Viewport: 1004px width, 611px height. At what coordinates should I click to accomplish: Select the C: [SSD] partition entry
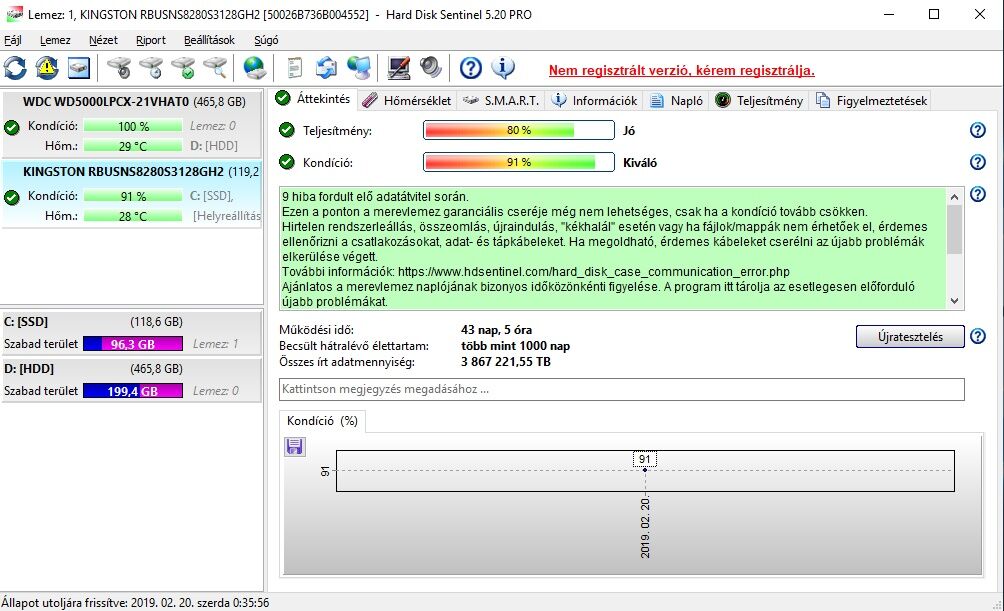click(131, 332)
